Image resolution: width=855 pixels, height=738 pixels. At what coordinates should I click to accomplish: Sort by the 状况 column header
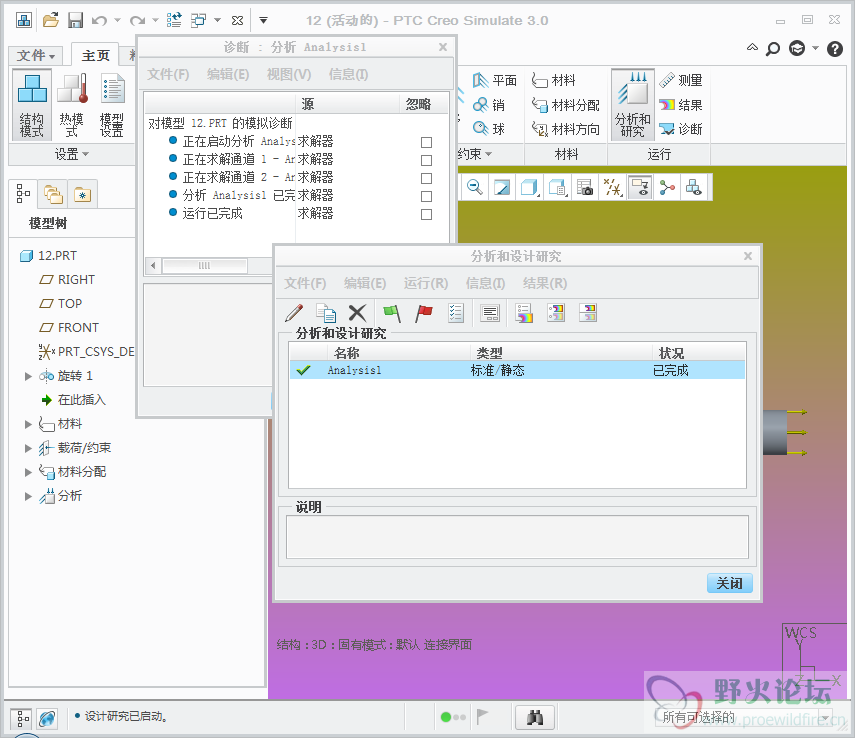click(x=699, y=352)
